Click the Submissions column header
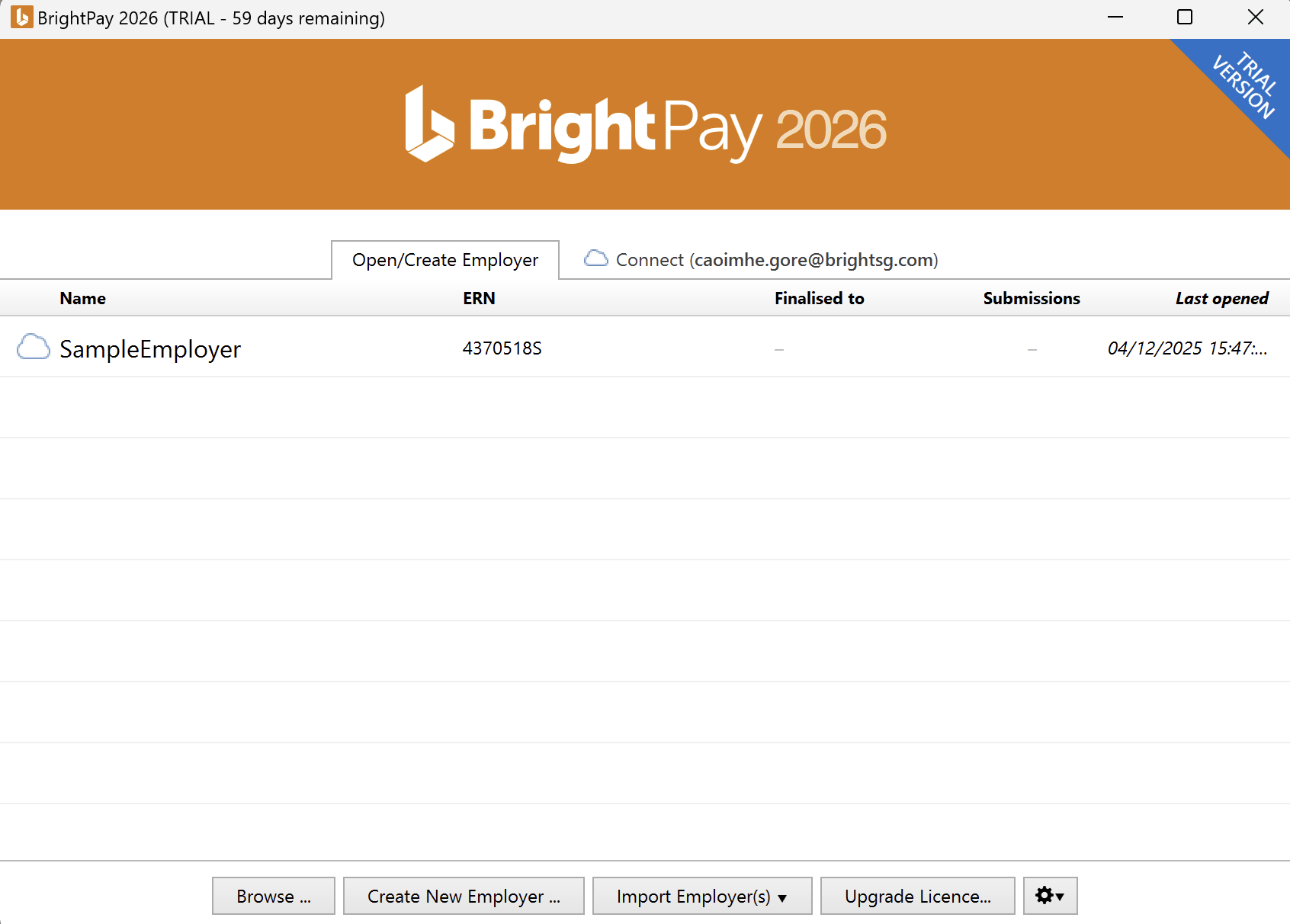Screen dimensions: 1290x924 (x=1031, y=298)
